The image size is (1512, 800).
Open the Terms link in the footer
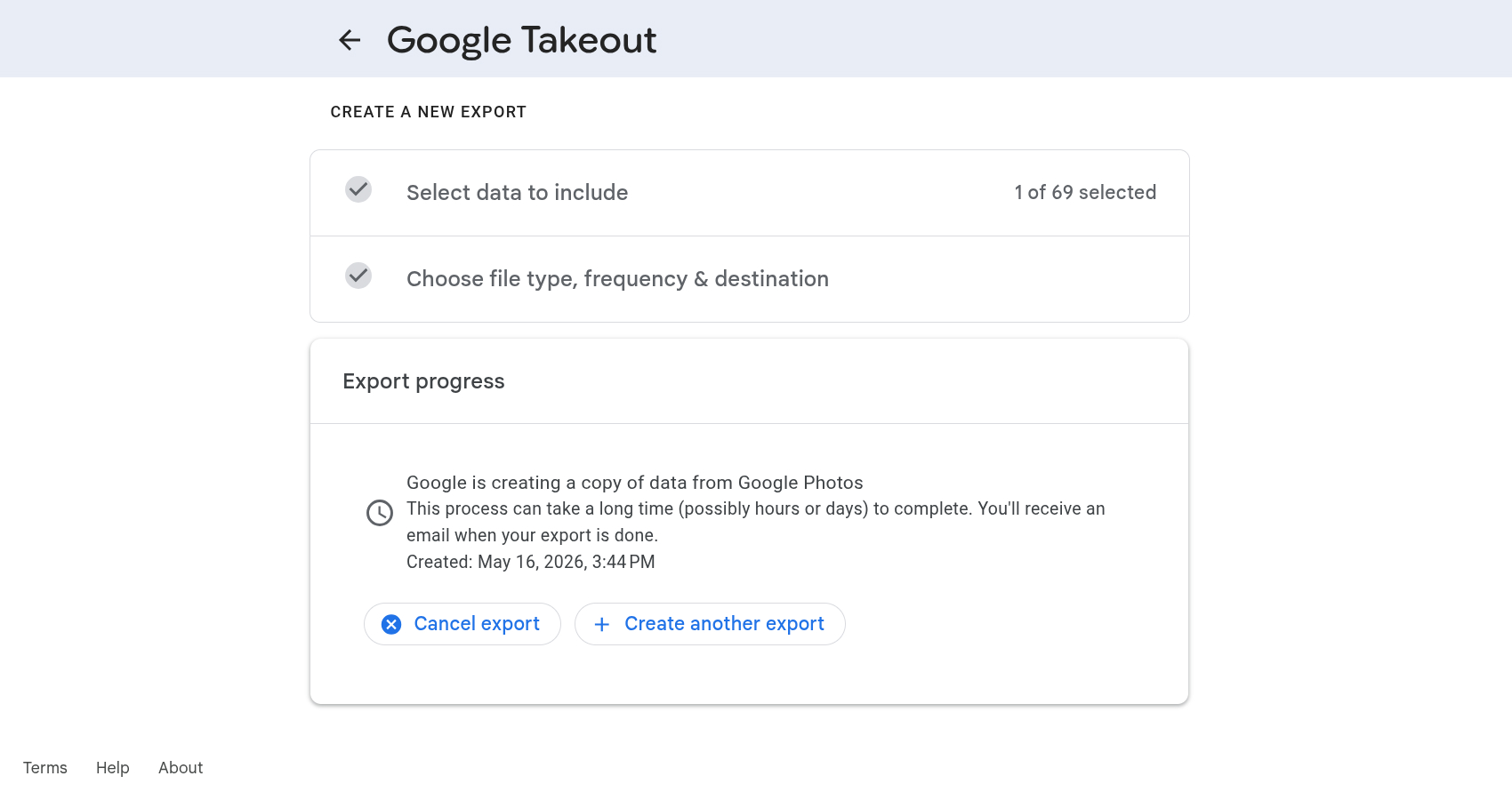coord(45,767)
